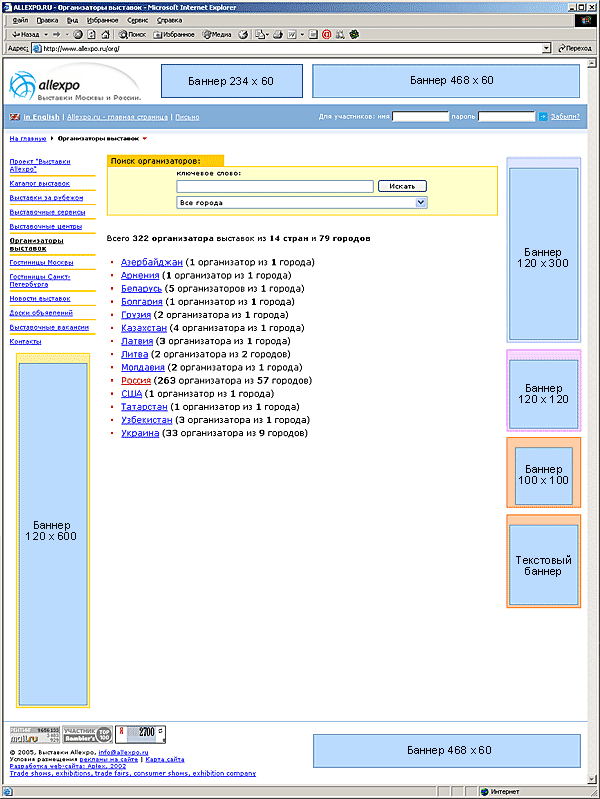Click the Print icon in toolbar

click(x=278, y=35)
